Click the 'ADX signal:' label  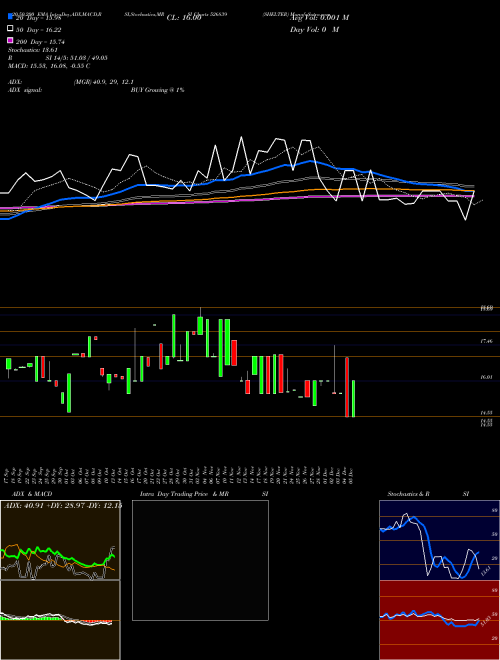(25, 90)
